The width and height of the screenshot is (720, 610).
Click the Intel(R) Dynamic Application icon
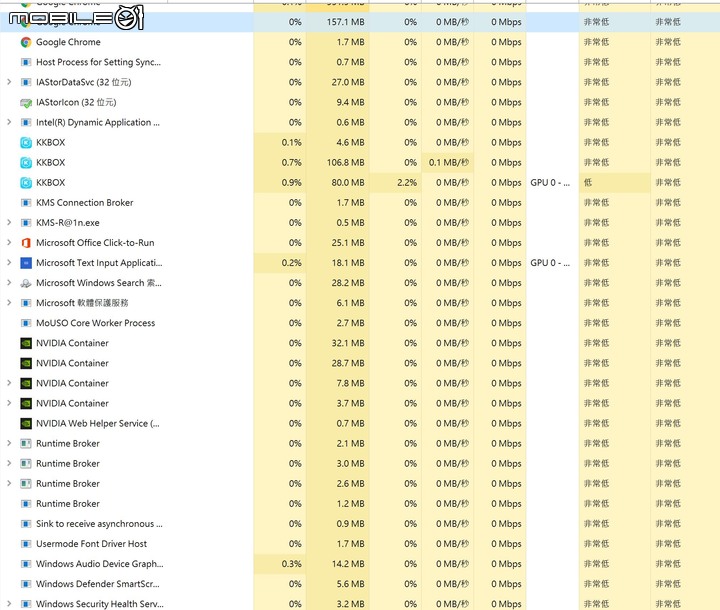tap(26, 122)
